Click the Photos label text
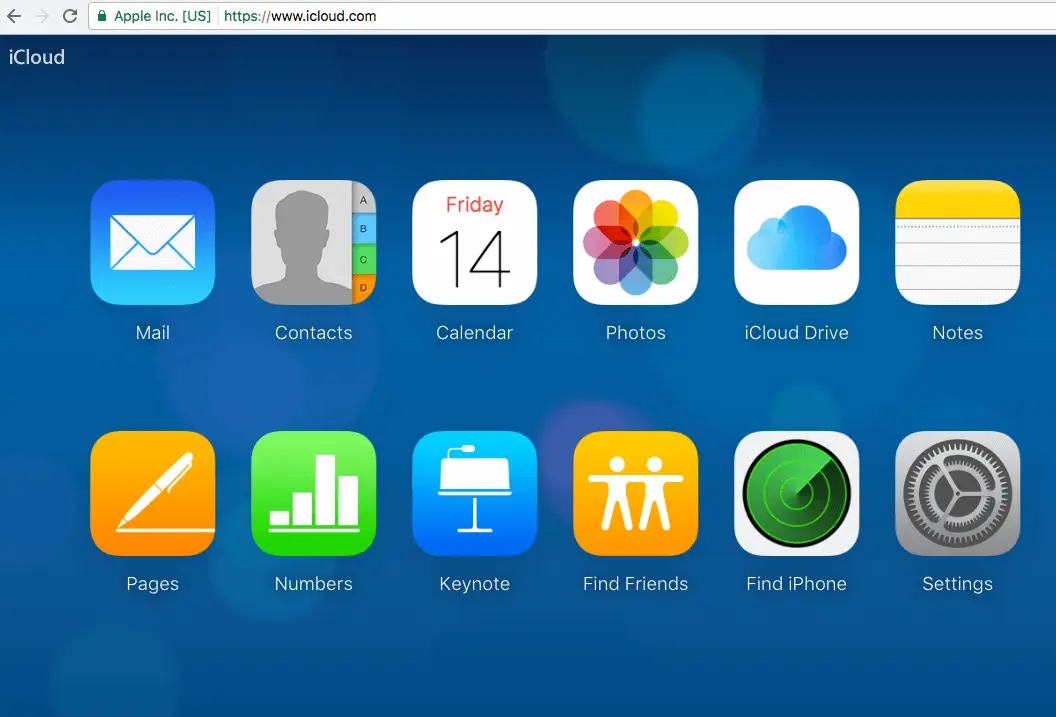 [636, 333]
